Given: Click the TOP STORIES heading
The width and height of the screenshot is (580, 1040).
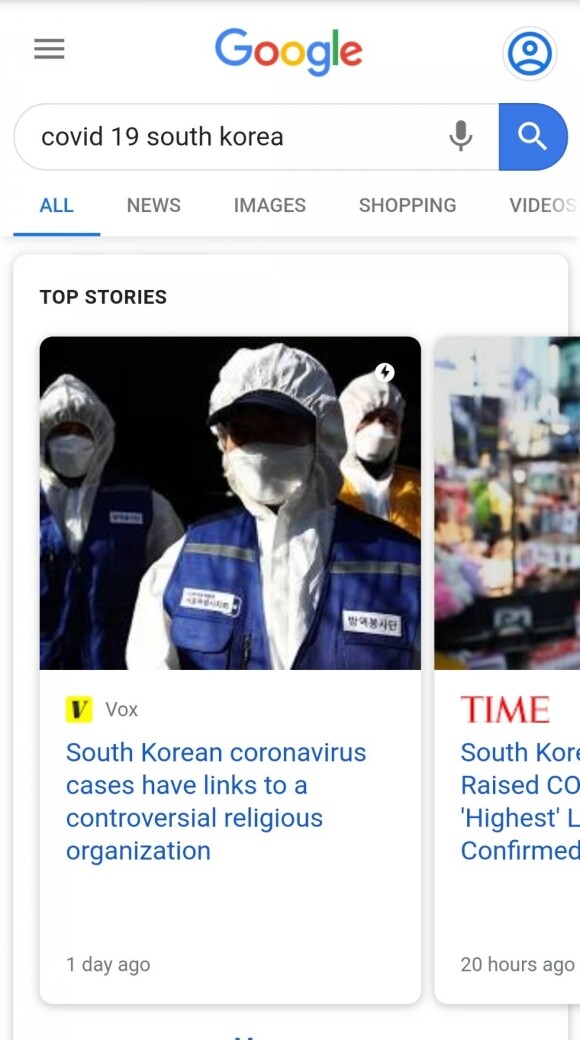Looking at the screenshot, I should pyautogui.click(x=104, y=296).
